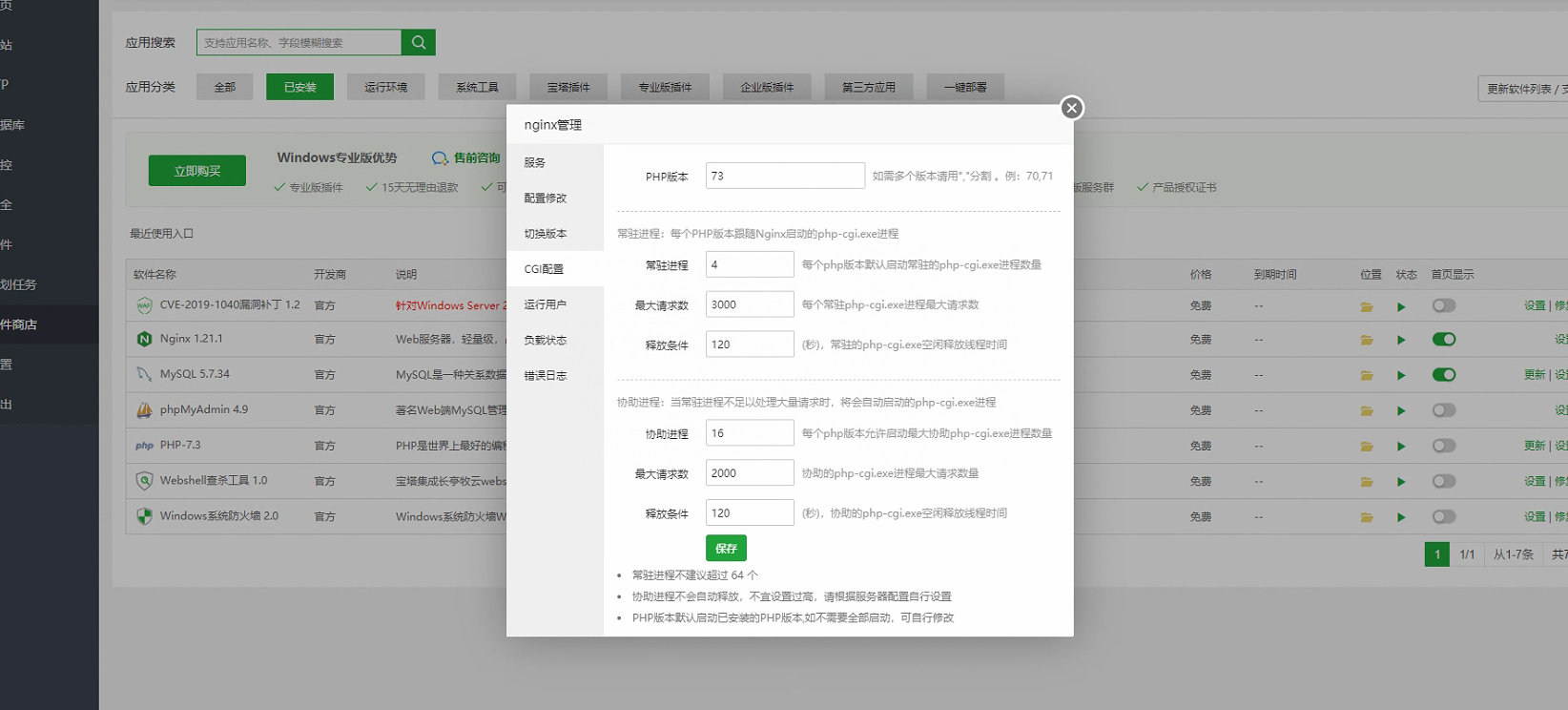This screenshot has width=1568, height=710.
Task: Filter apps by 宝塔插件 category
Action: pyautogui.click(x=568, y=87)
